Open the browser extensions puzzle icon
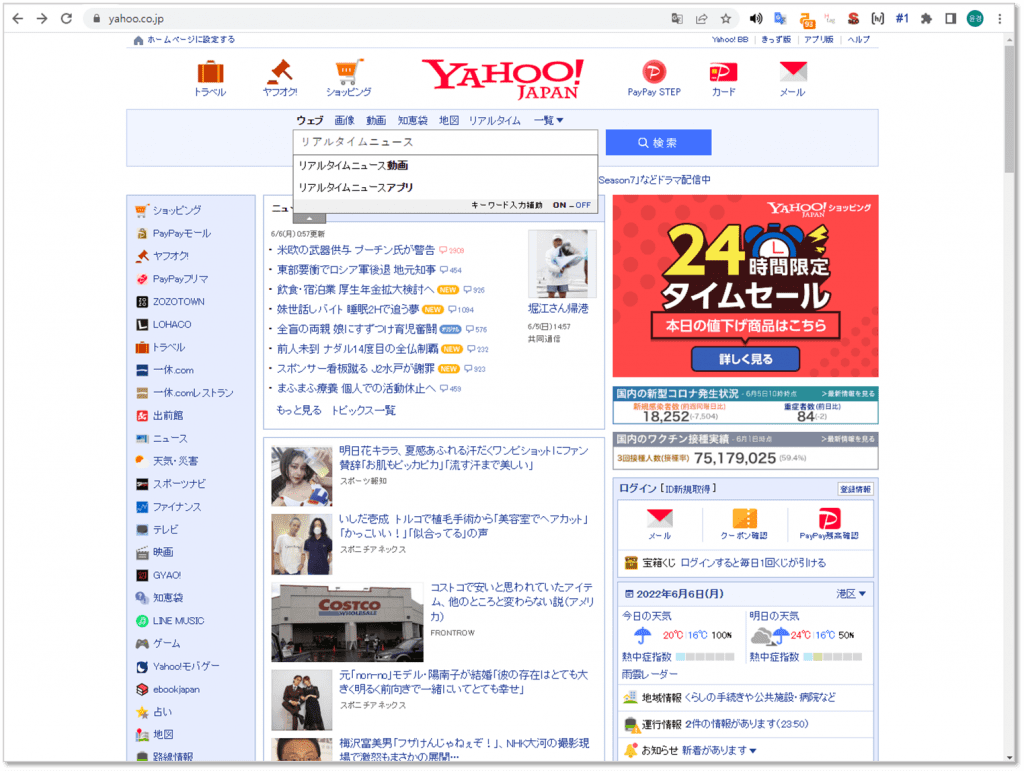This screenshot has height=771, width=1024. tap(926, 18)
